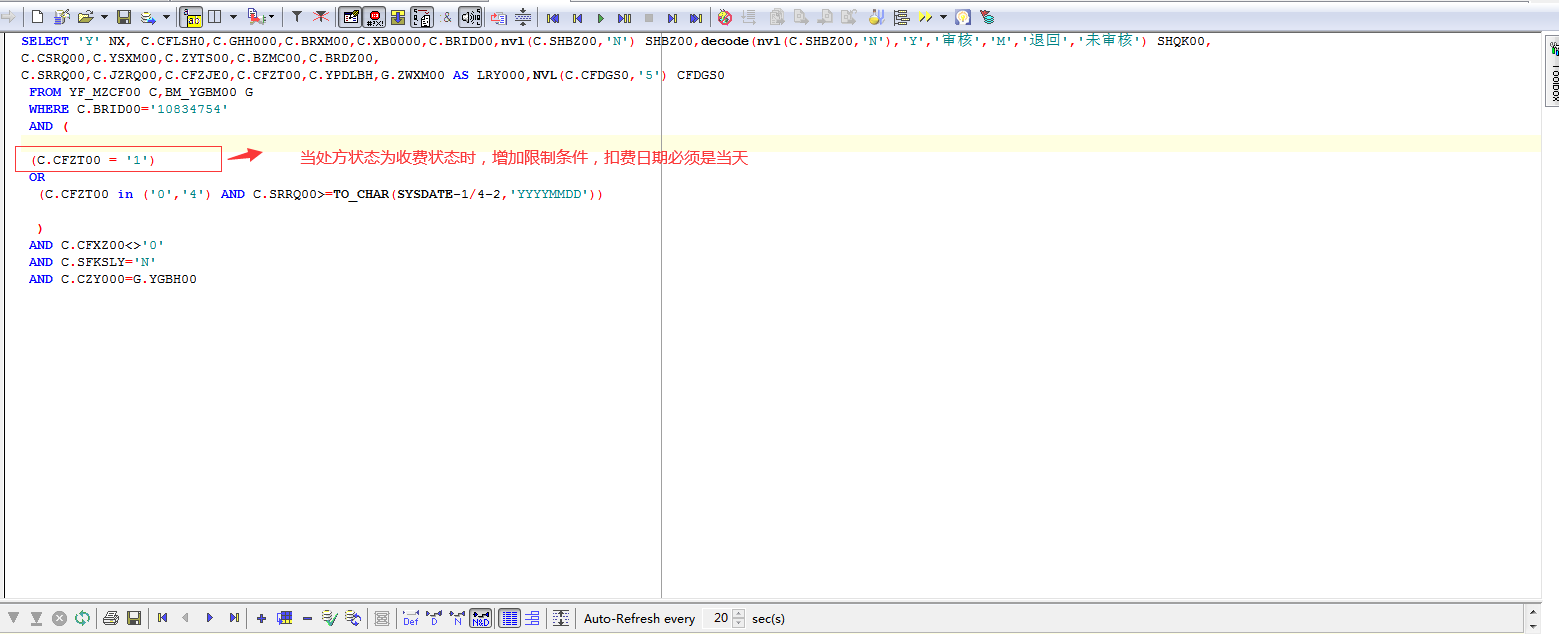The width and height of the screenshot is (1559, 636).
Task: Click the yellow double-arrow execute icon
Action: click(x=926, y=17)
